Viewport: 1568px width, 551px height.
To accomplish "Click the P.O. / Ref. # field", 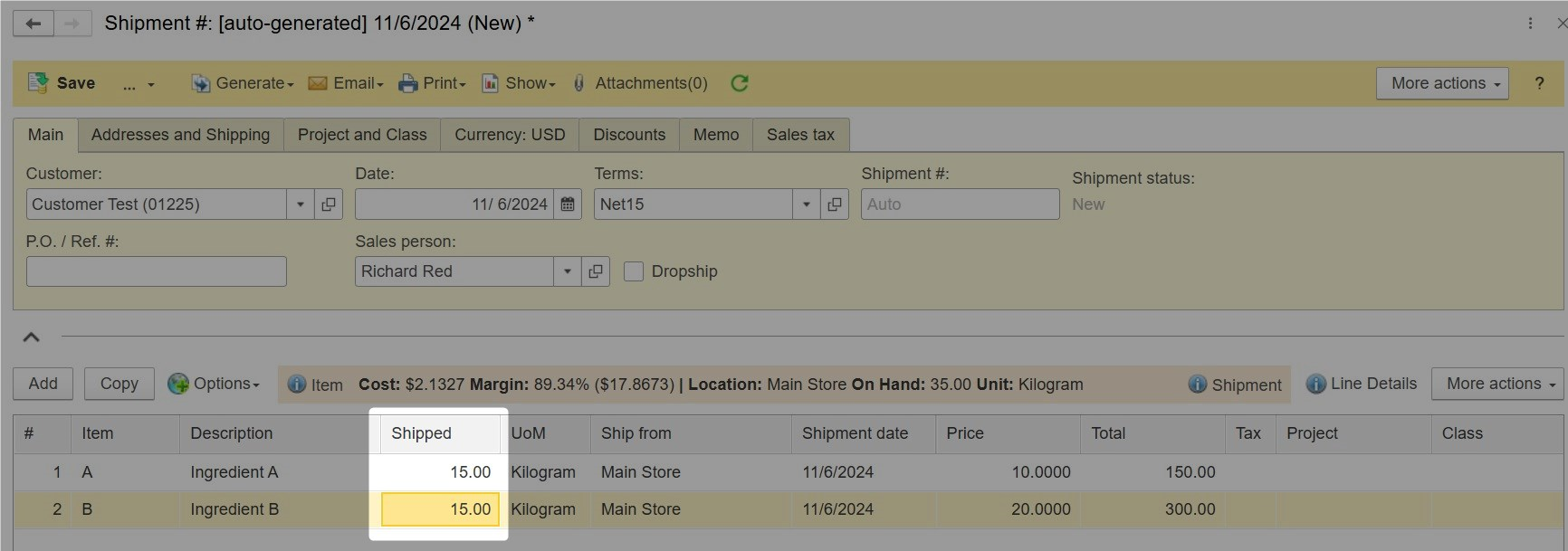I will click(156, 271).
